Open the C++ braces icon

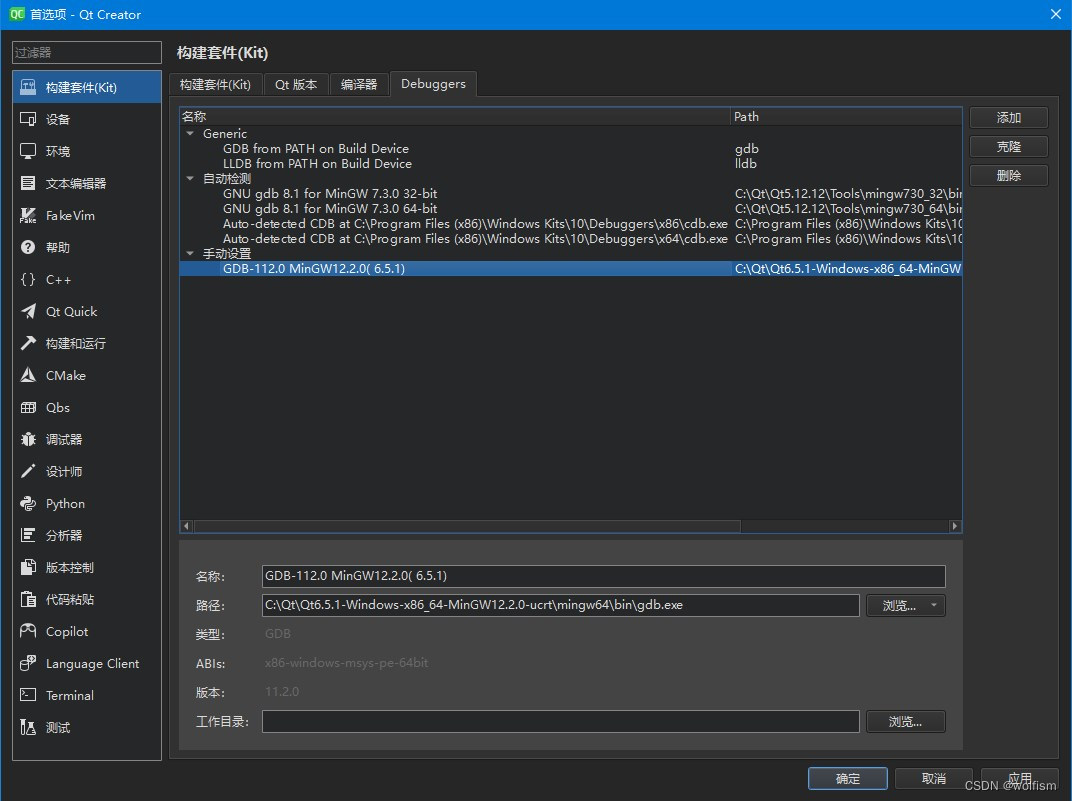pos(28,280)
